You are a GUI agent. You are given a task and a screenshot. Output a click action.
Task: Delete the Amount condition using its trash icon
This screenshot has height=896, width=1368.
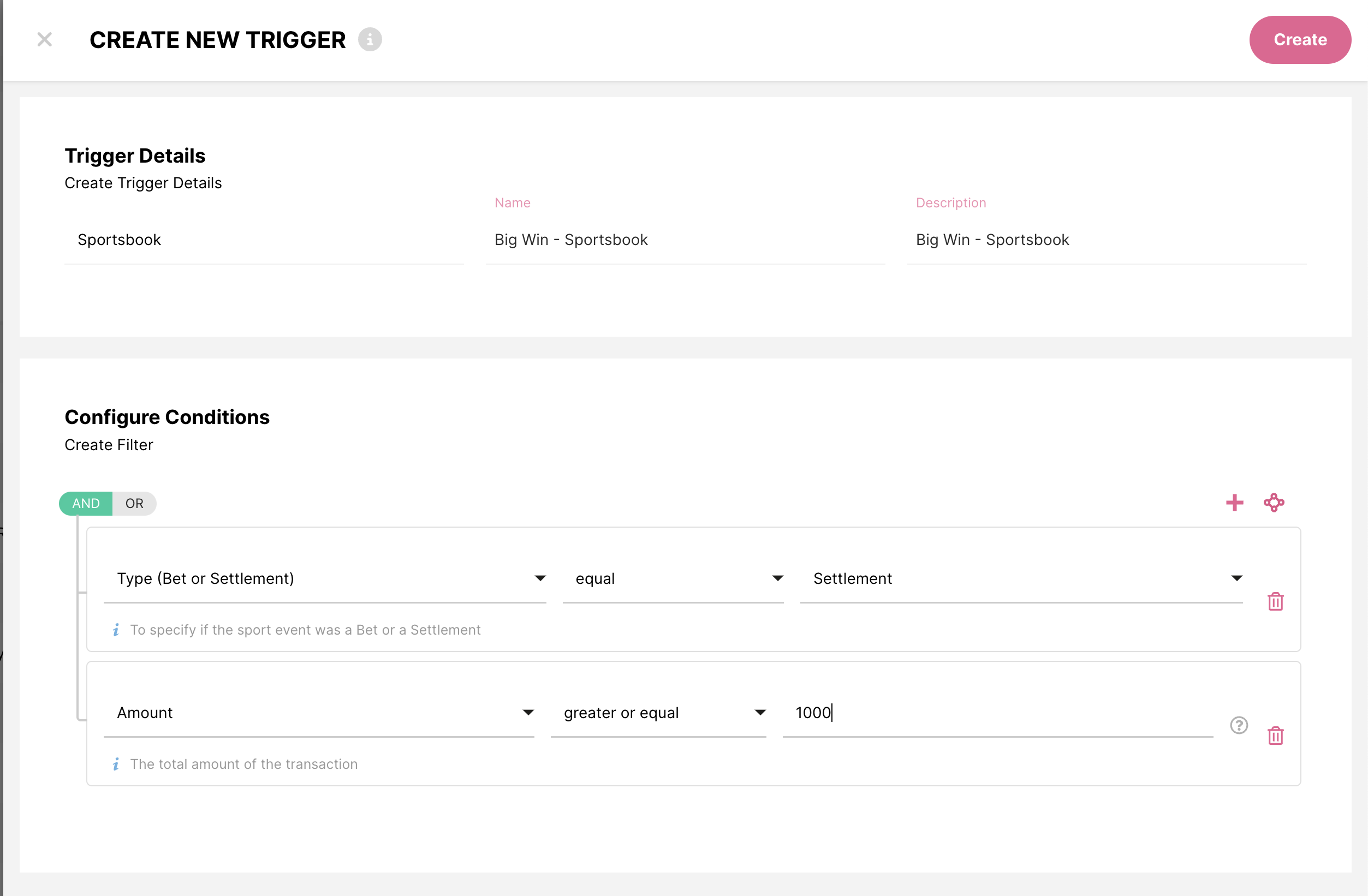pyautogui.click(x=1275, y=736)
